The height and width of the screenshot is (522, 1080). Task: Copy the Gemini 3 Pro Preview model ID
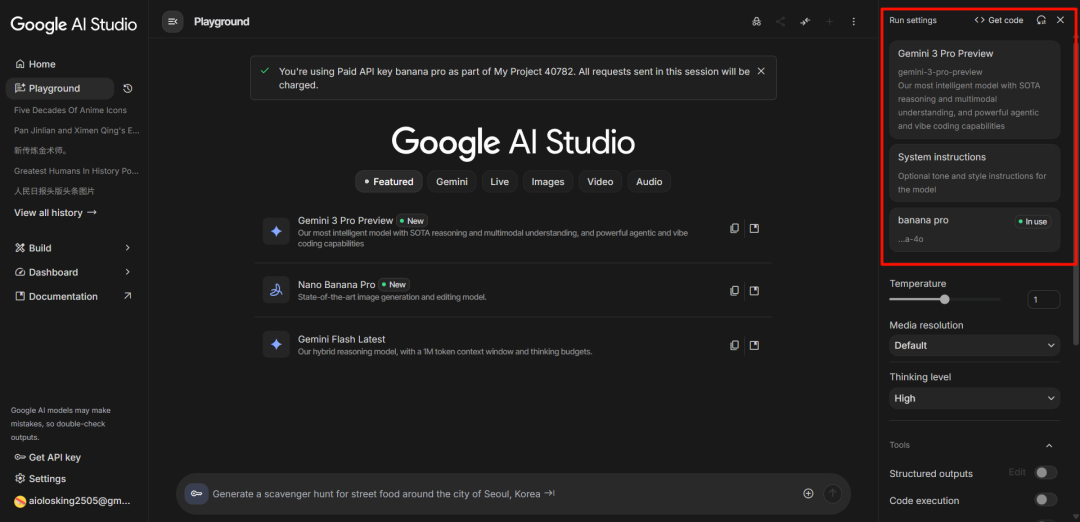tap(734, 229)
